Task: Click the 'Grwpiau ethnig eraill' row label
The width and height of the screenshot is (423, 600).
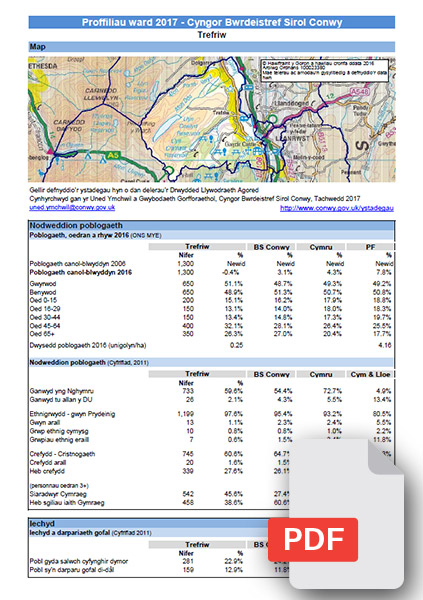Action: point(59,440)
